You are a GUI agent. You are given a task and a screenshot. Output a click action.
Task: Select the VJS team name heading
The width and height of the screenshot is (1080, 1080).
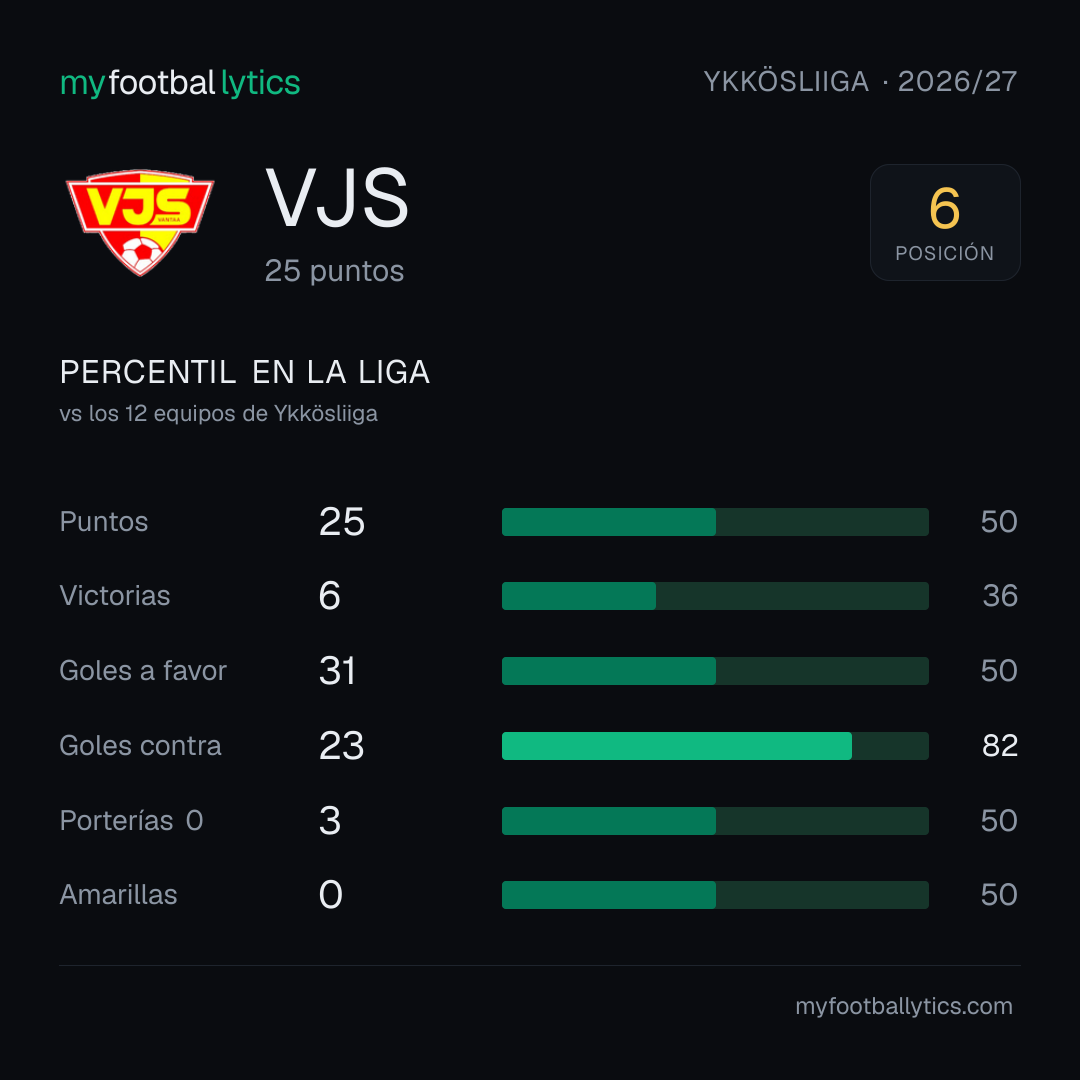pyautogui.click(x=338, y=198)
